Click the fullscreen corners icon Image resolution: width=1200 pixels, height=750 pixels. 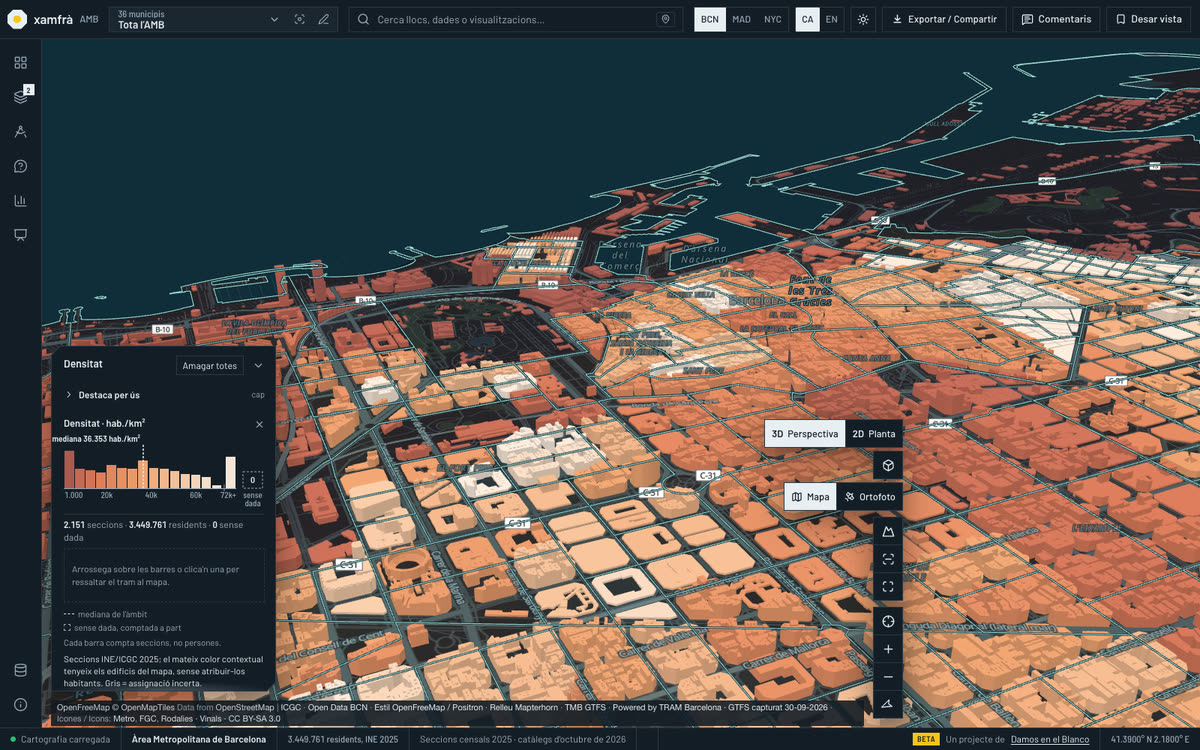(x=887, y=586)
